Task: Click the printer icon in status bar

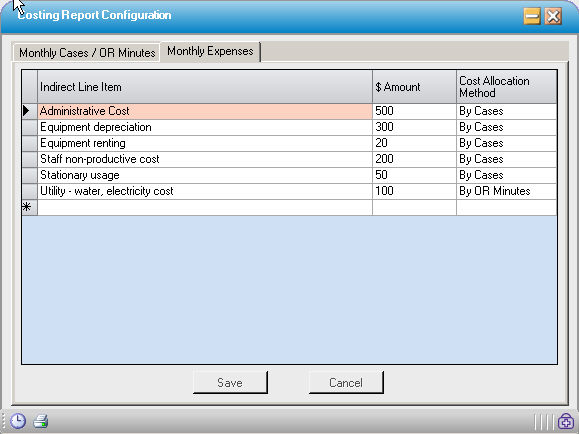Action: 41,421
